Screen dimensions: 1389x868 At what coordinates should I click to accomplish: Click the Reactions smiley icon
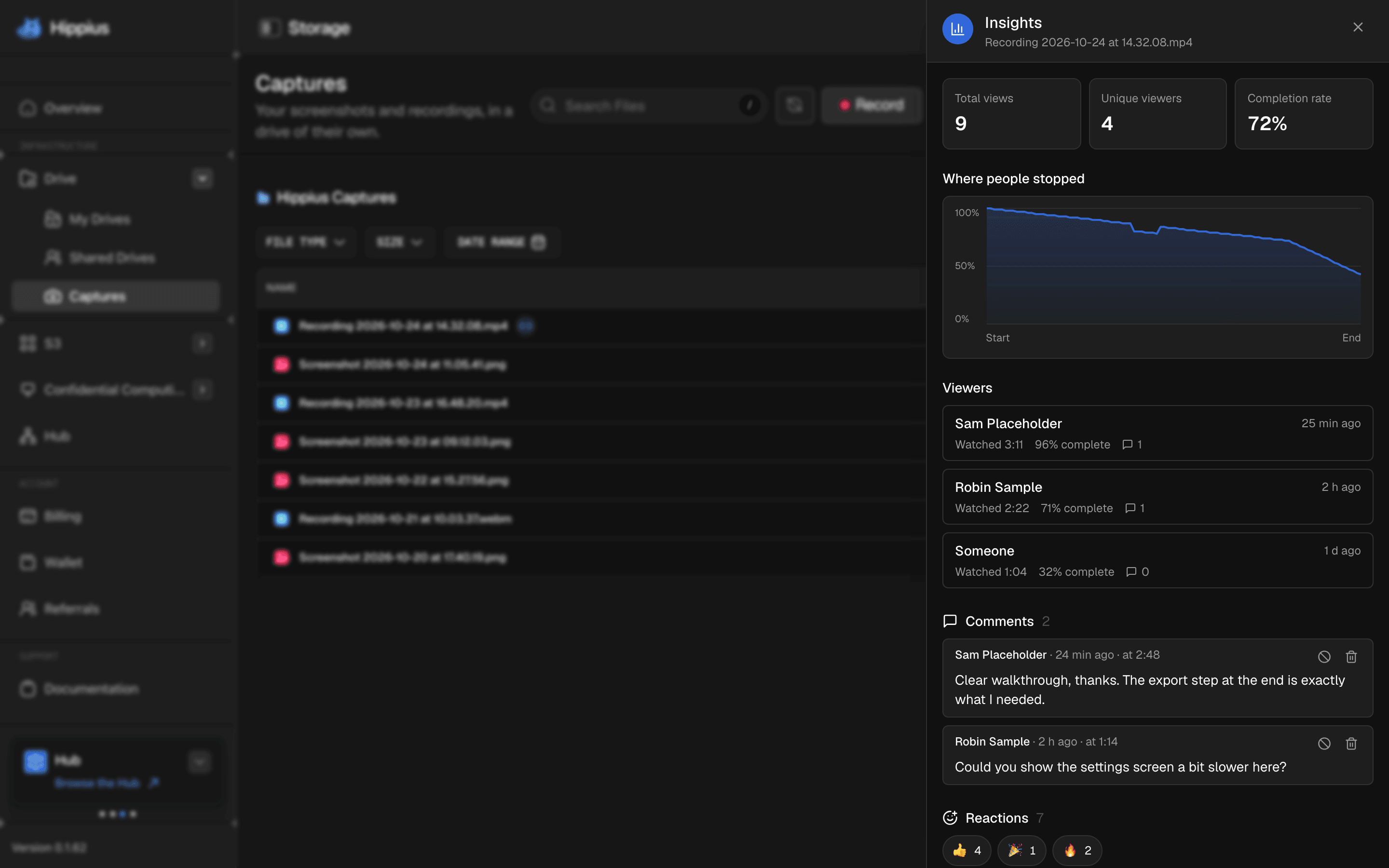click(x=950, y=817)
